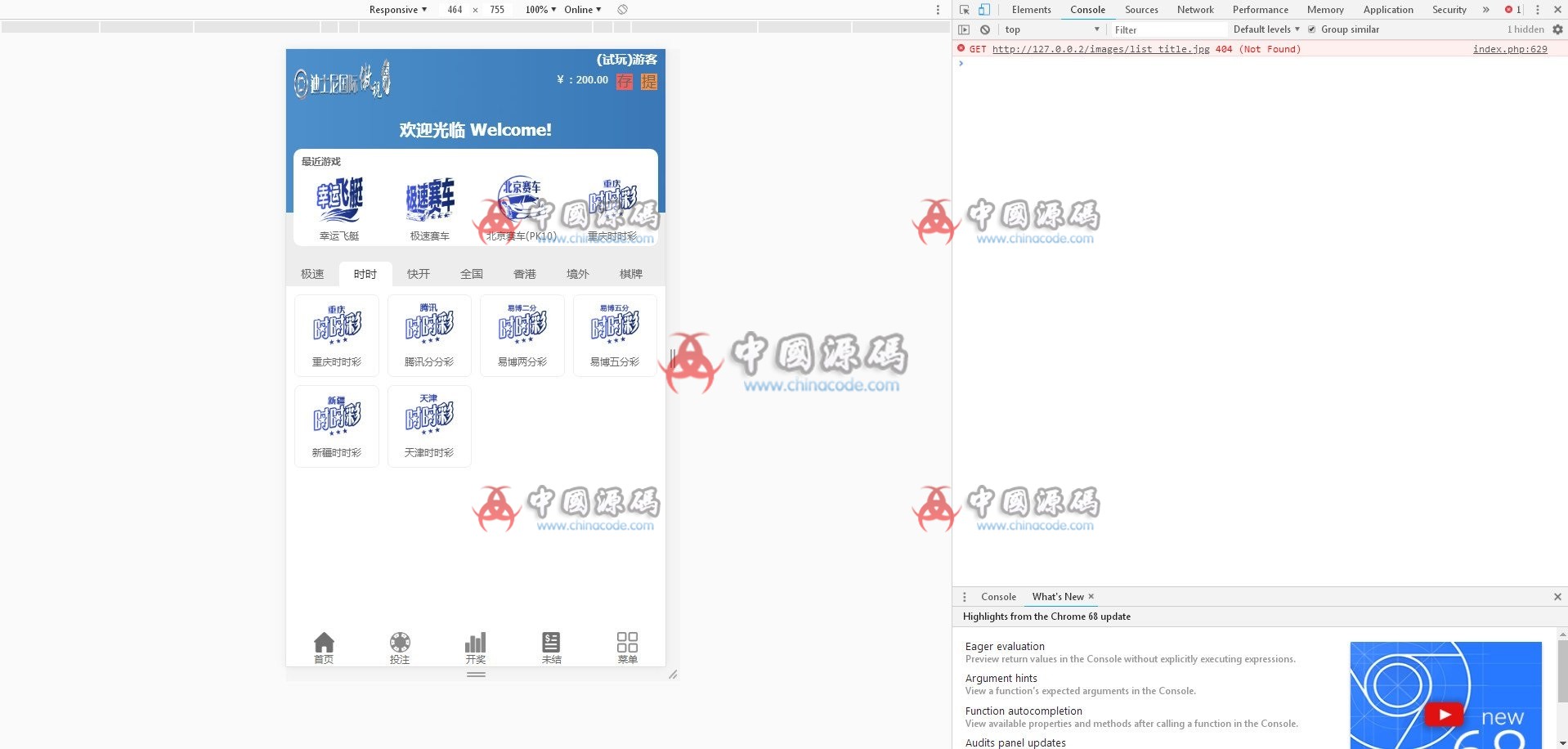Image resolution: width=1568 pixels, height=749 pixels.
Task: Close the bottom drawer panel
Action: [x=1557, y=597]
